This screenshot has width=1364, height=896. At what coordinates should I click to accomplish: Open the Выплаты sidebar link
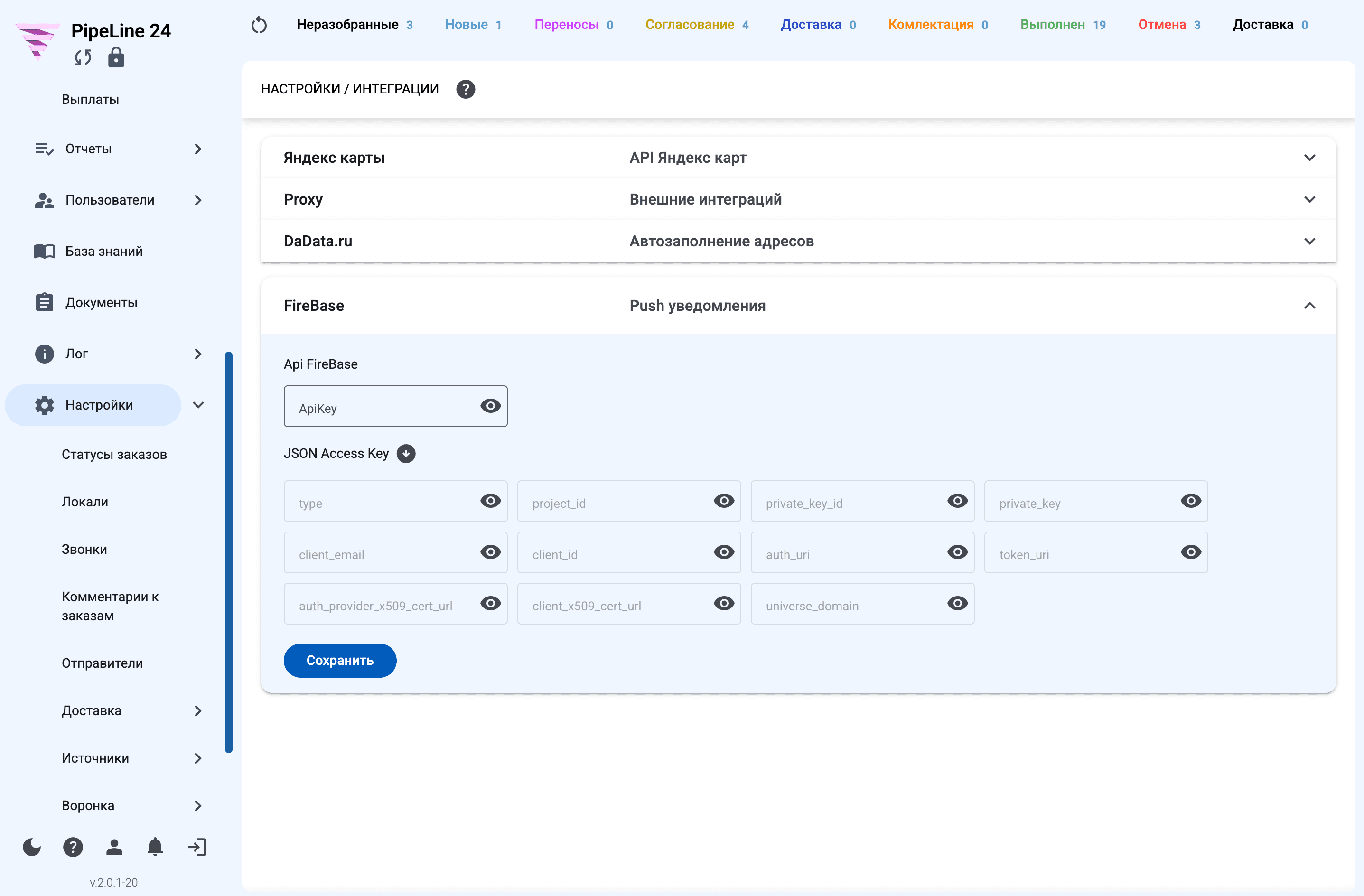pos(91,99)
